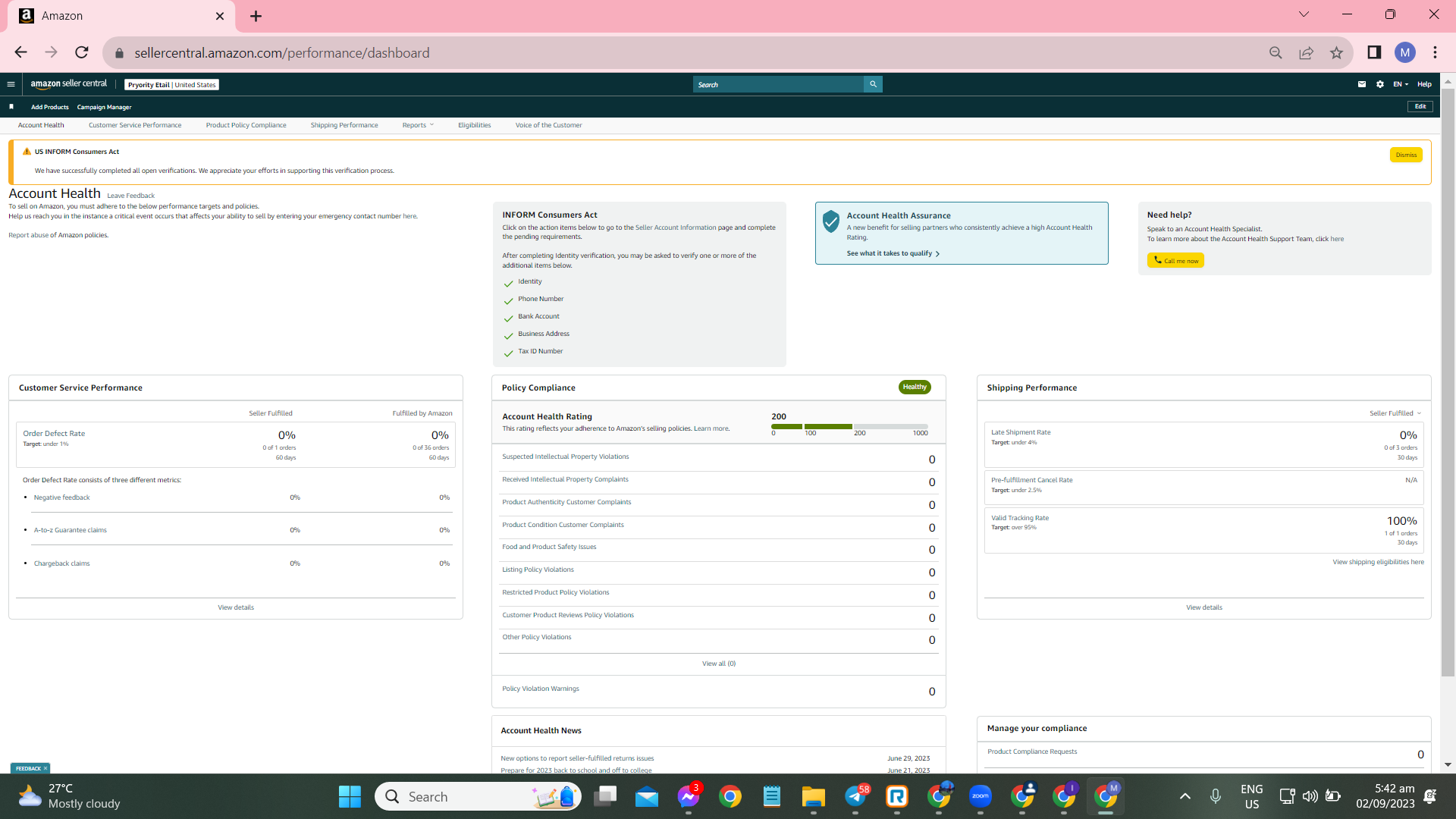Open Telegram from the taskbar
Image resolution: width=1456 pixels, height=819 pixels.
[x=855, y=796]
